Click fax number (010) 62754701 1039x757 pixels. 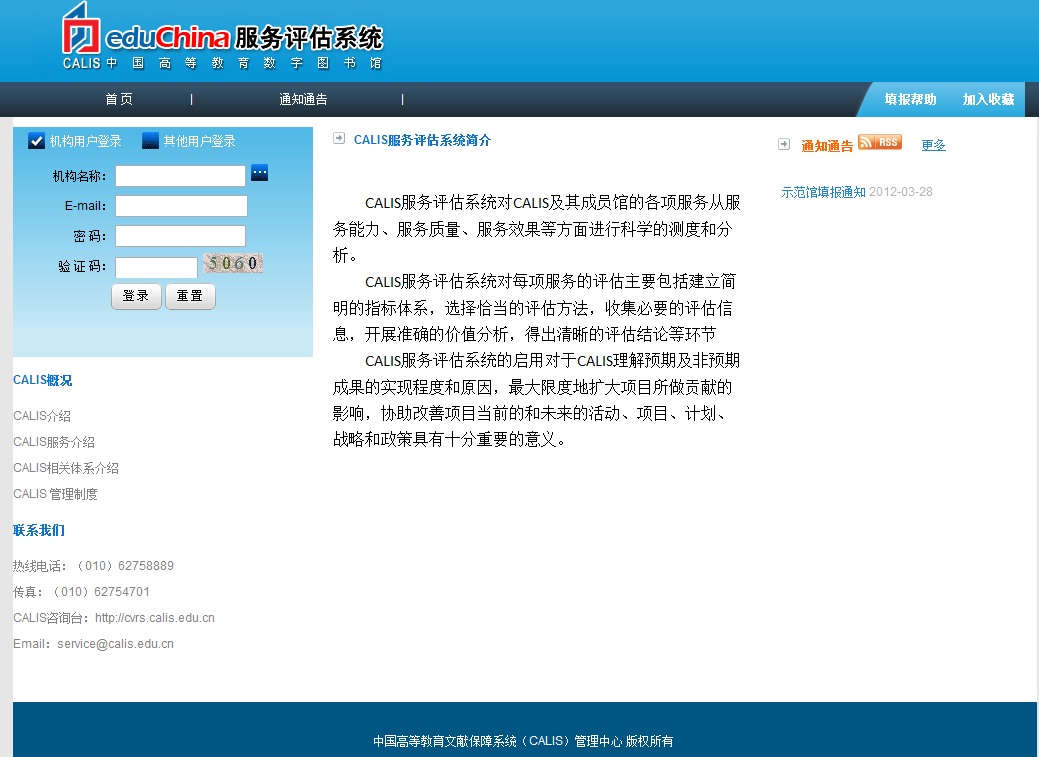(101, 592)
